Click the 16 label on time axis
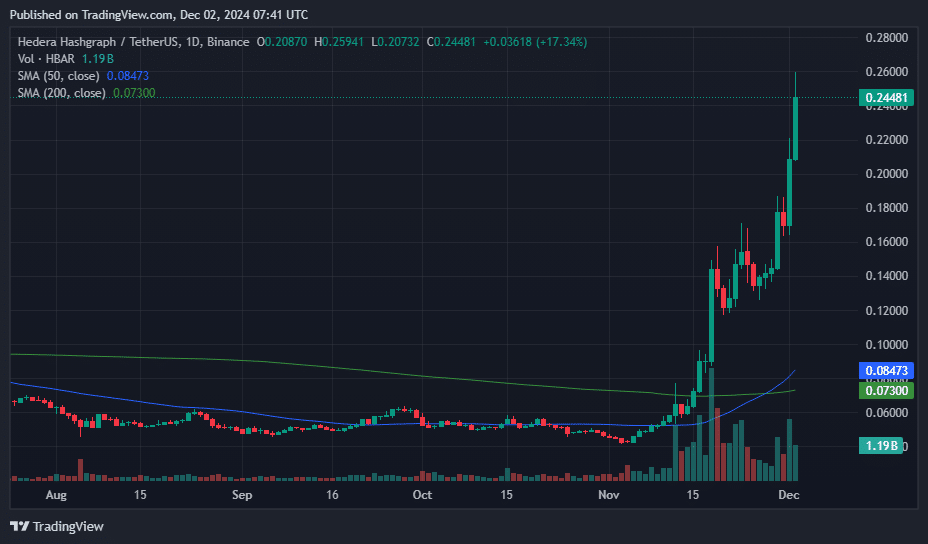 [333, 495]
